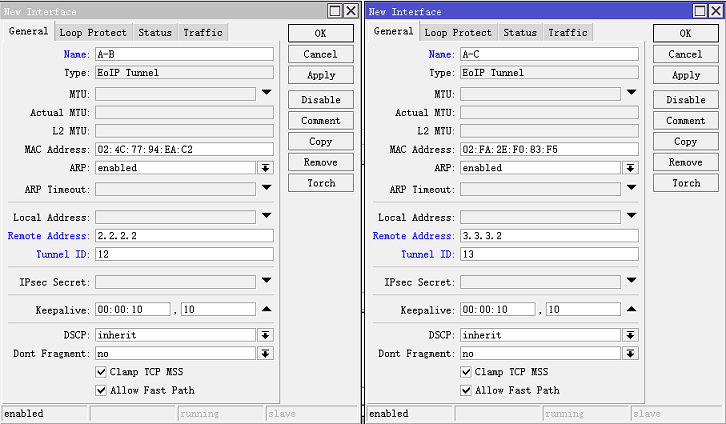
Task: Expand ARP Timeout field in A-B window
Action: [266, 188]
